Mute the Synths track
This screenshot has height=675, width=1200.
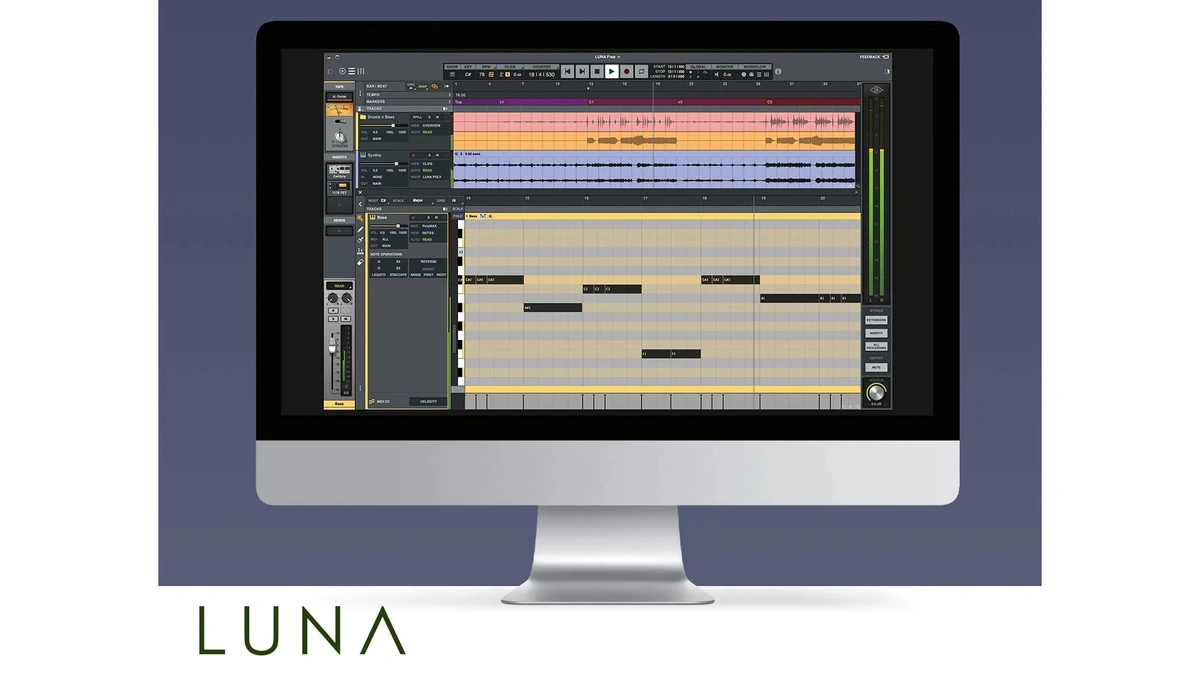click(x=437, y=155)
